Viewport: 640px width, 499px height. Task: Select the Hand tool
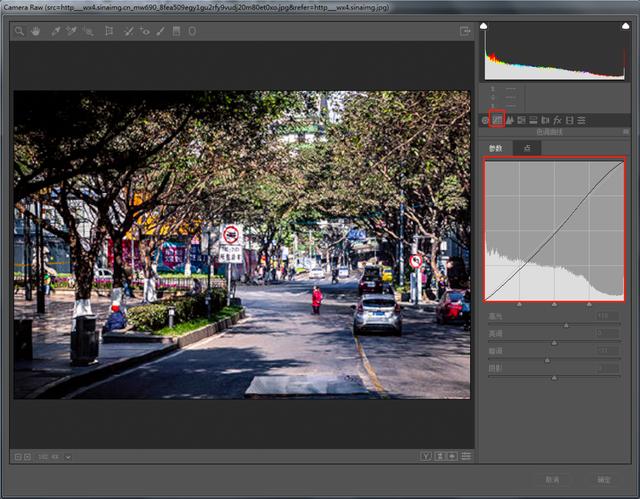tap(35, 31)
